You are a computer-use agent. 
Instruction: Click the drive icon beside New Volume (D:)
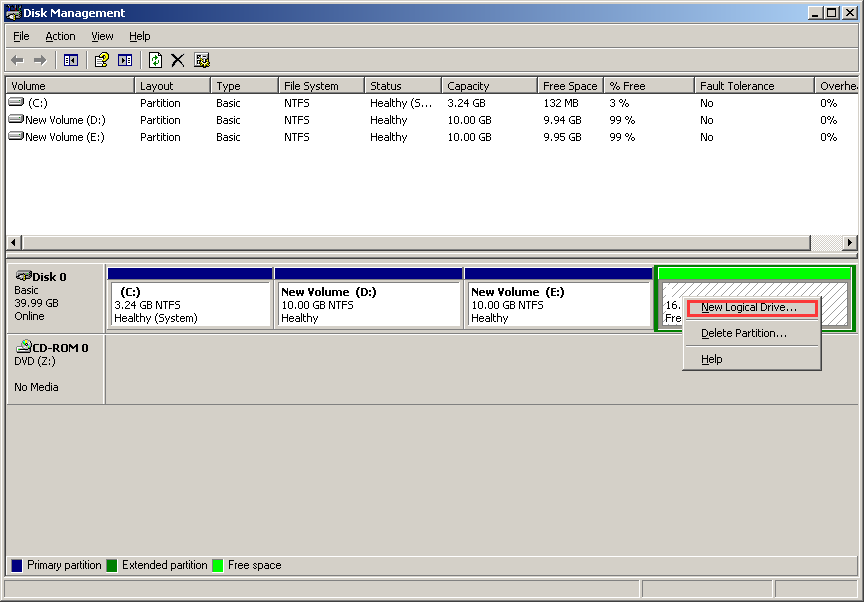coord(17,120)
